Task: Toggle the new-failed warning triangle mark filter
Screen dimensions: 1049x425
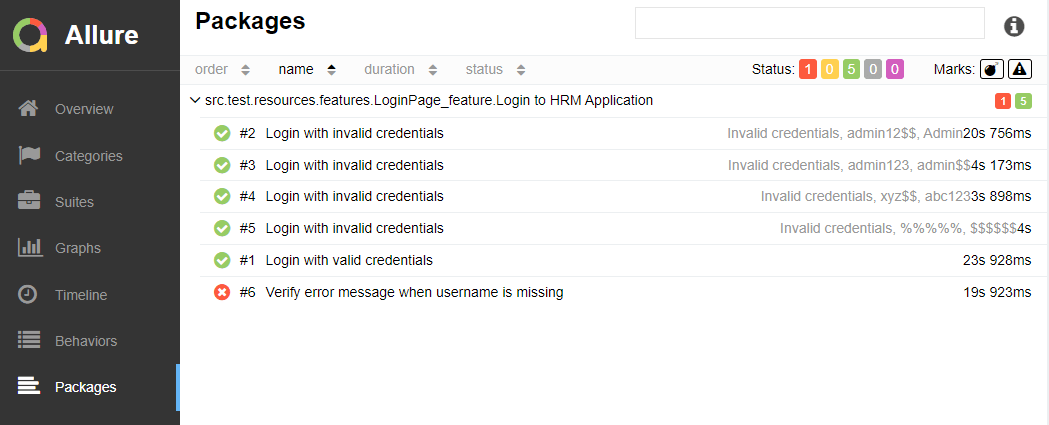Action: (1019, 69)
